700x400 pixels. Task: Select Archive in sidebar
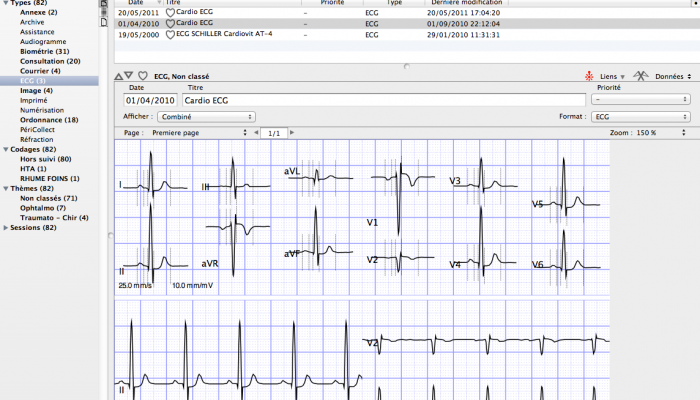click(32, 22)
